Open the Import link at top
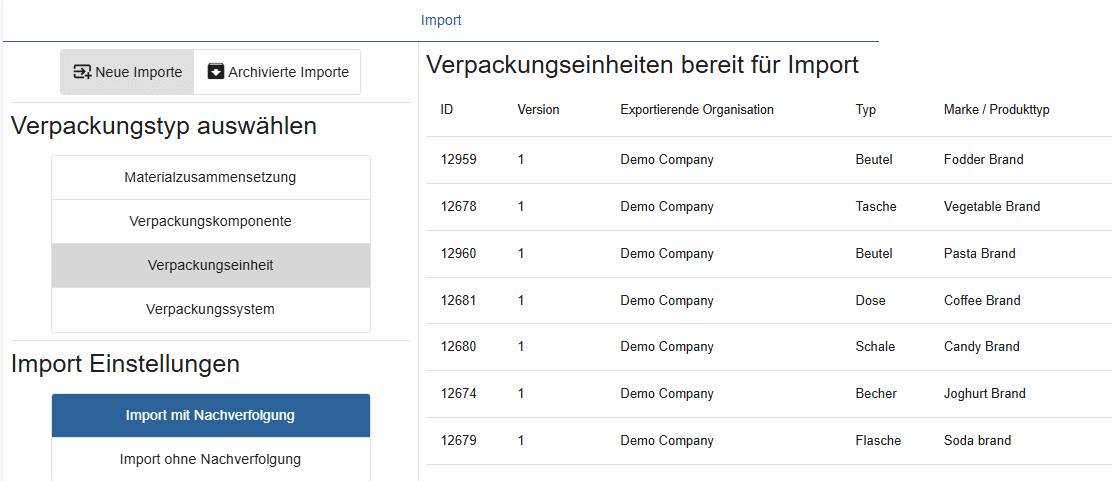 coord(441,20)
